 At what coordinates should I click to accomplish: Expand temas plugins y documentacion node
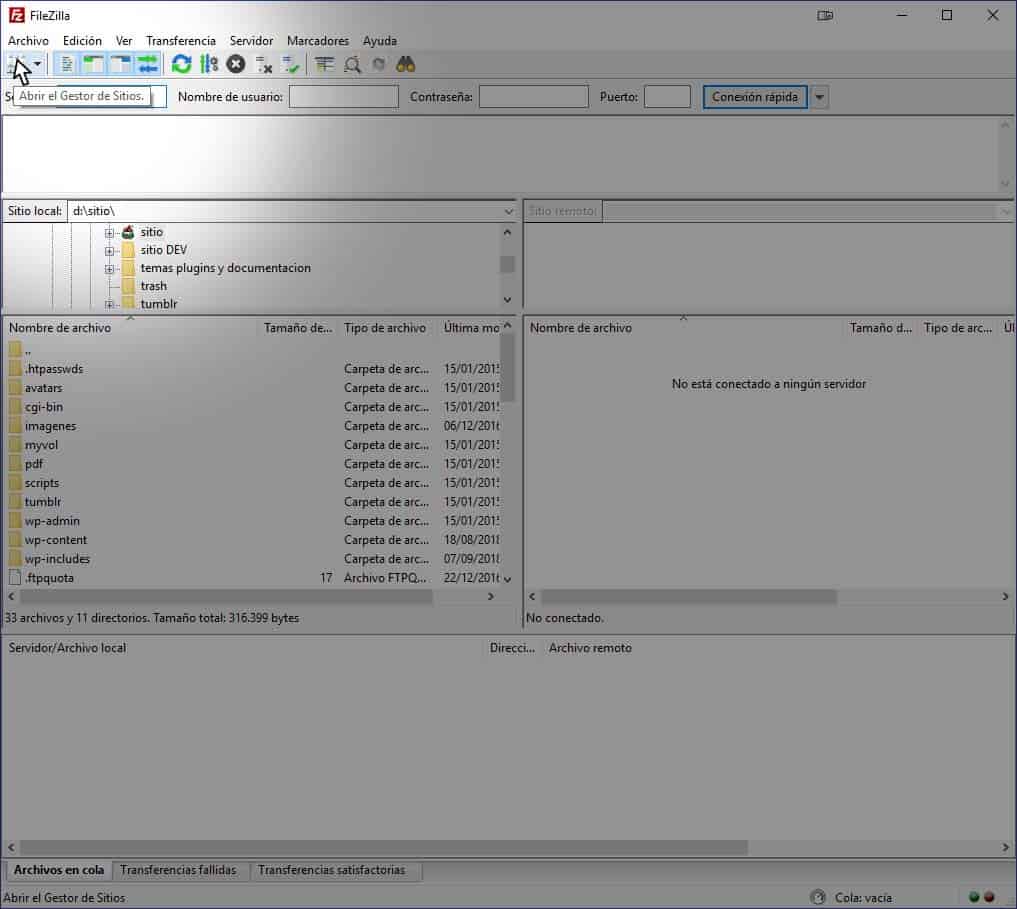pos(109,269)
